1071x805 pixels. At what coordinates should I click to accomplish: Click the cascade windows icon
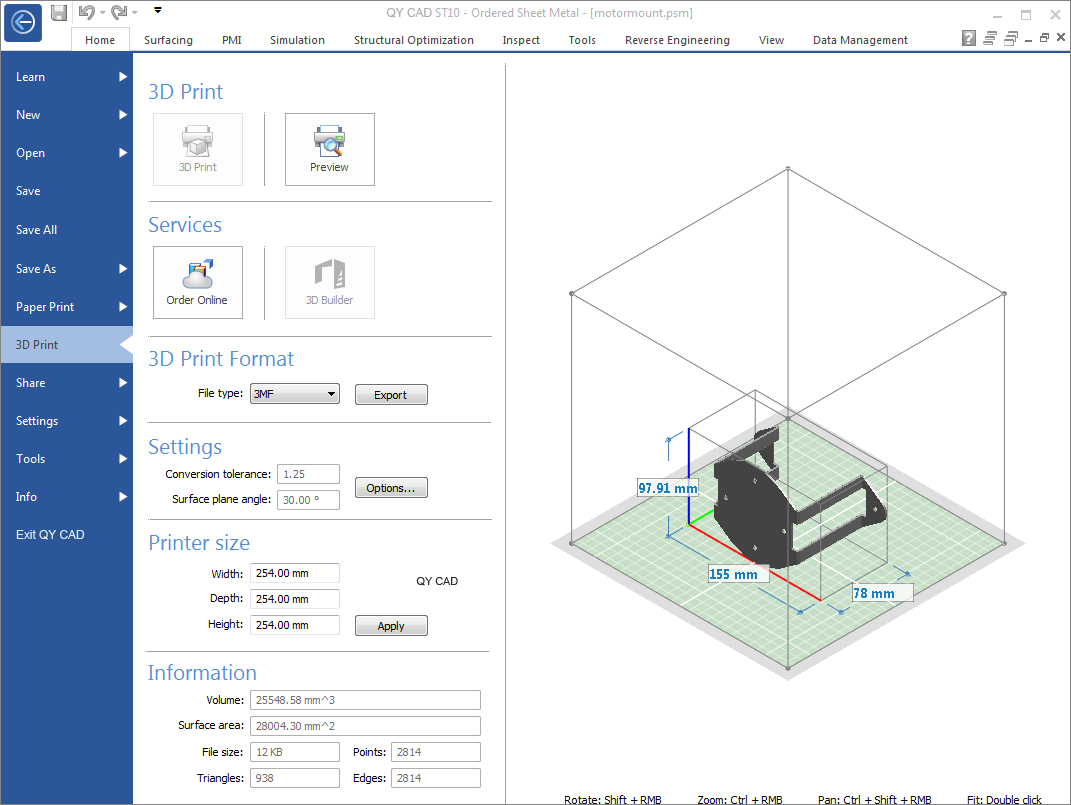[x=1011, y=39]
